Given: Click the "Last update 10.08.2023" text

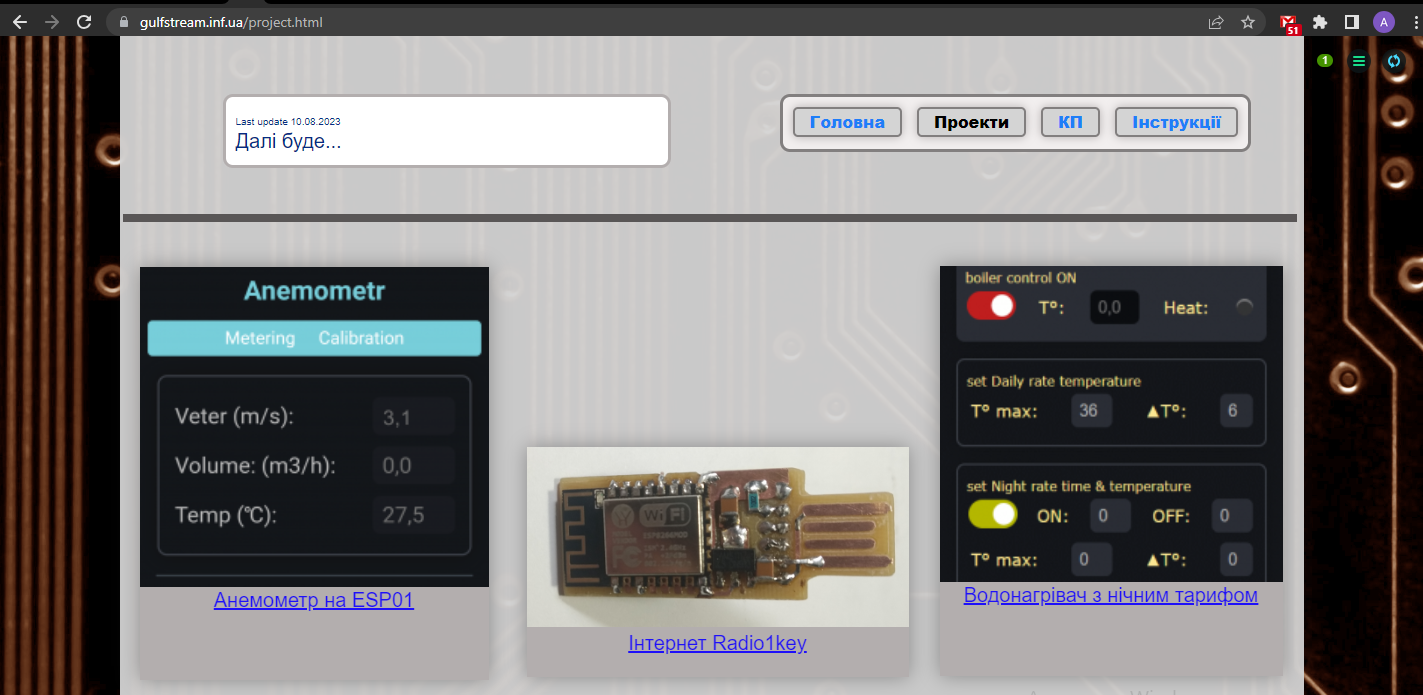Looking at the screenshot, I should click(x=288, y=121).
